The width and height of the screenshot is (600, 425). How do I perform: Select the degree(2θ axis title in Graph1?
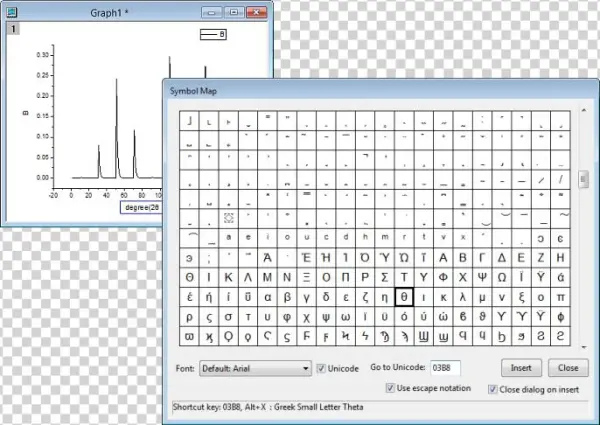[x=142, y=207]
